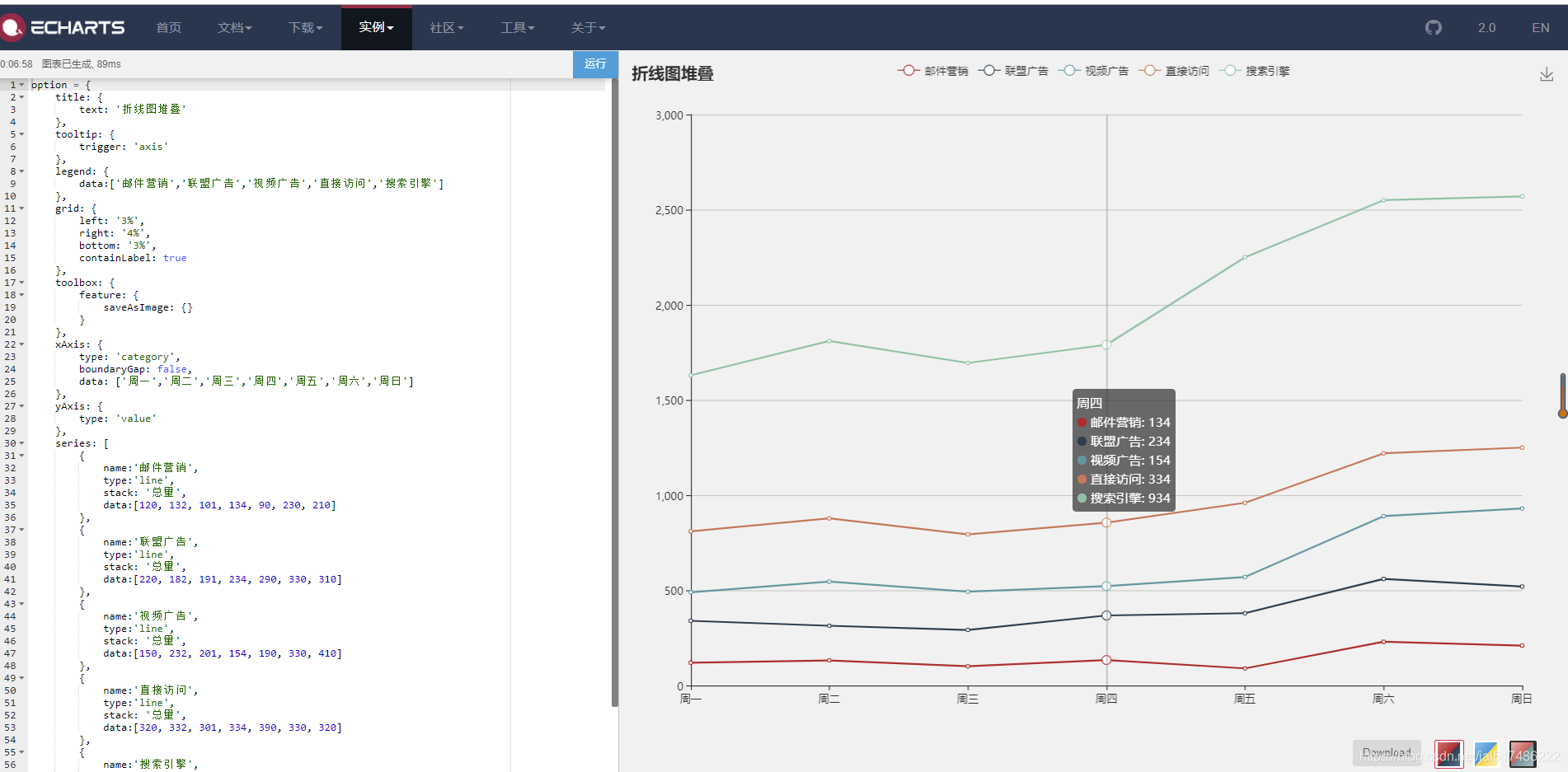Collapse the series block fold arrow on line 30

[x=21, y=443]
